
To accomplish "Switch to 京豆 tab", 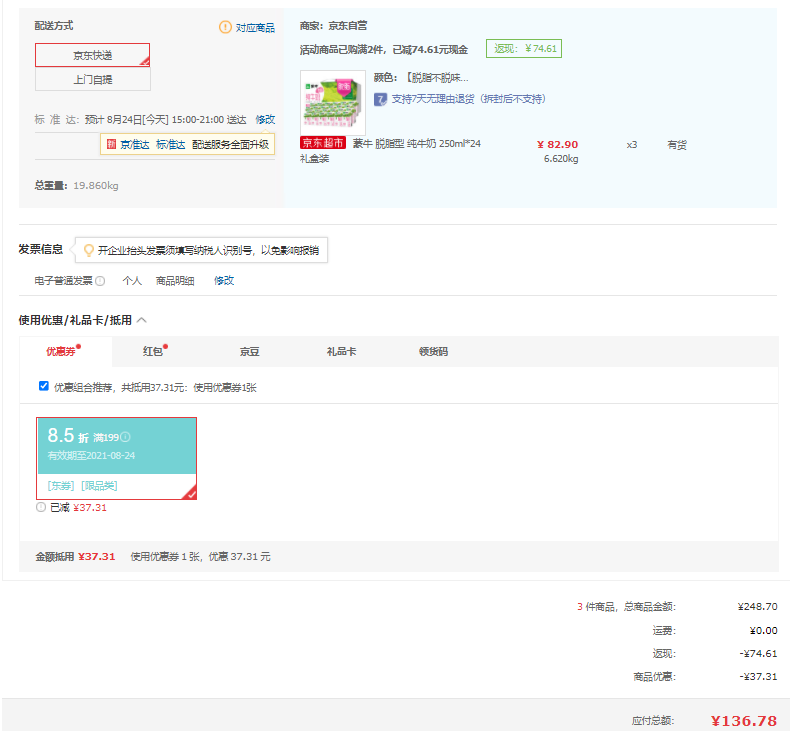I will tap(249, 352).
